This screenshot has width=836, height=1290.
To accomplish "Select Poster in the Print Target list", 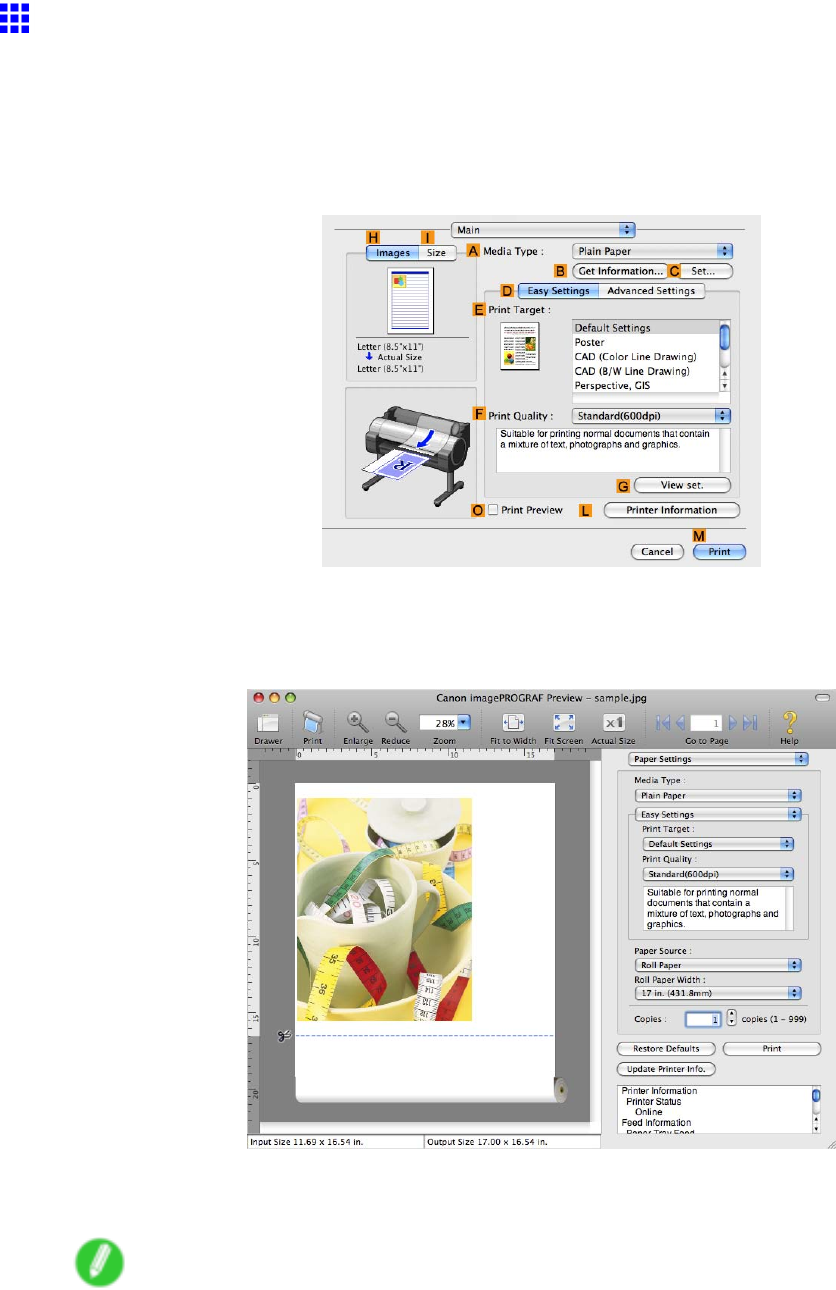I will (590, 342).
